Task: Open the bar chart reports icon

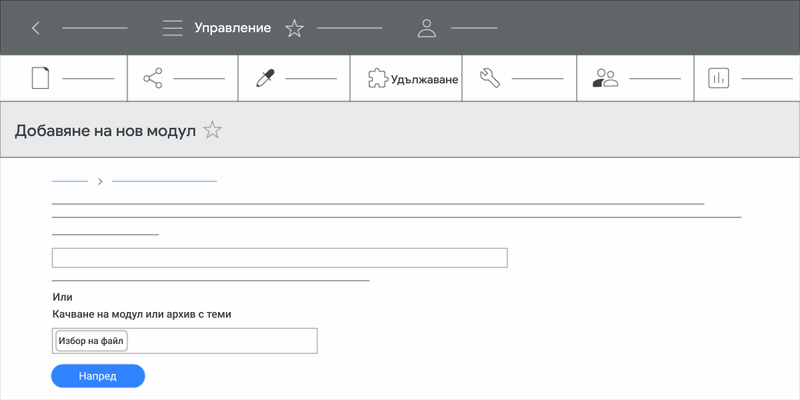Action: pyautogui.click(x=718, y=79)
